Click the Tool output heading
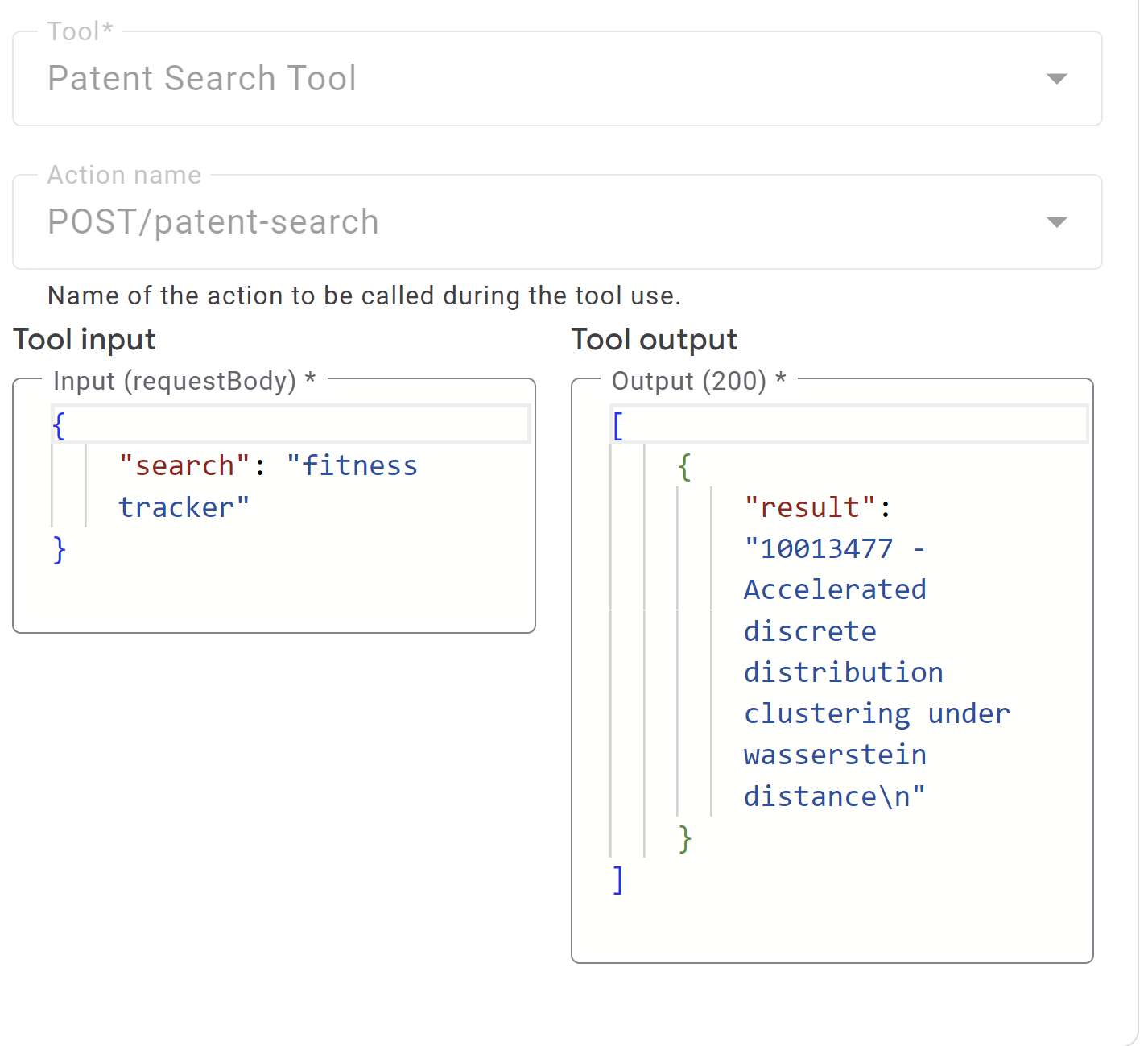Image resolution: width=1148 pixels, height=1046 pixels. tap(655, 340)
